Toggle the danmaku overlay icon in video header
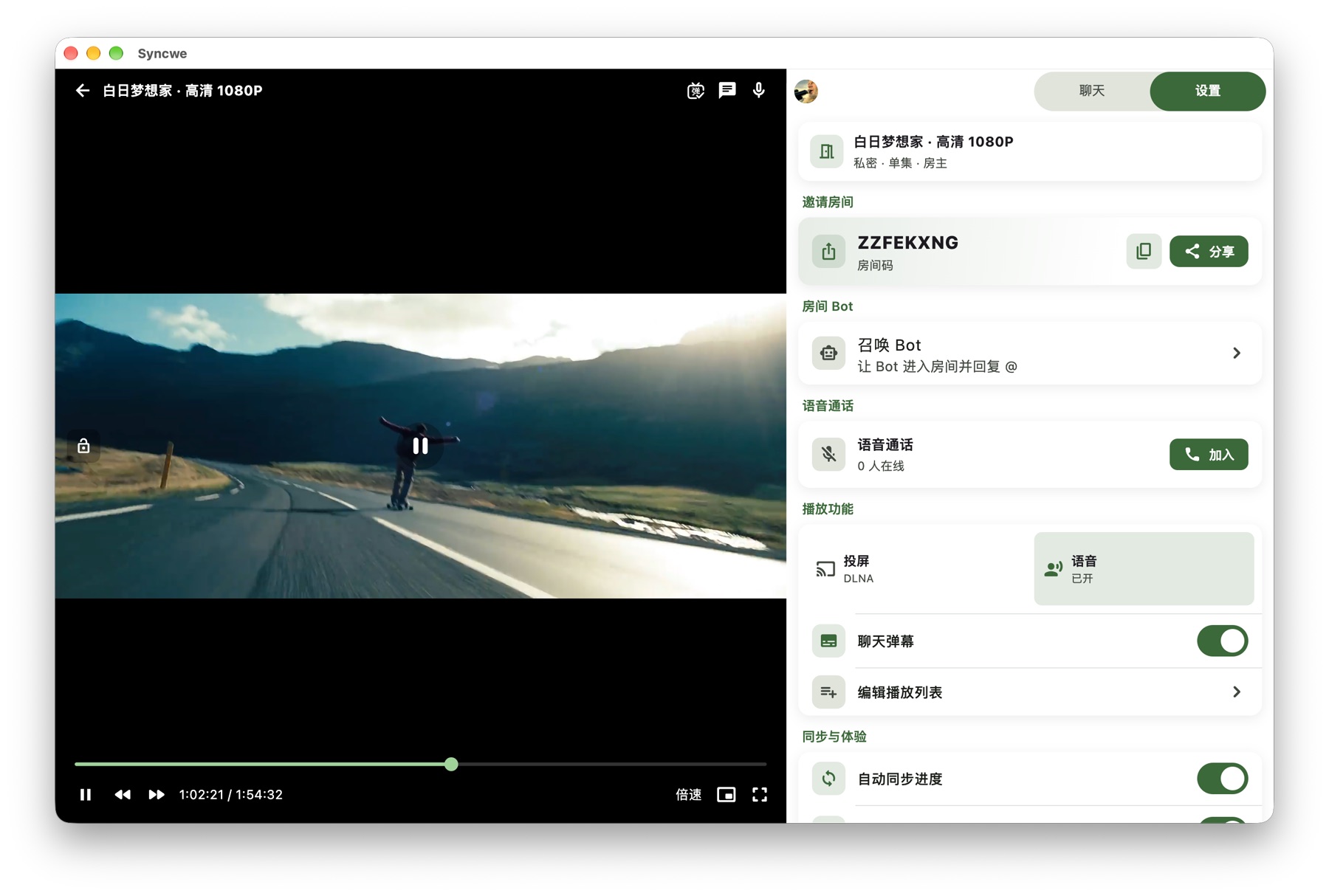 [696, 90]
